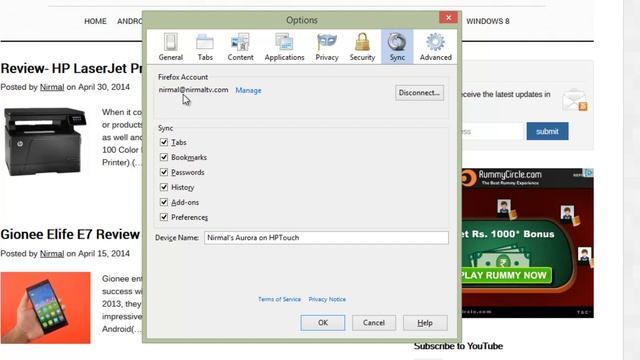Switch to the Content options panel
The image size is (640, 360).
click(240, 47)
